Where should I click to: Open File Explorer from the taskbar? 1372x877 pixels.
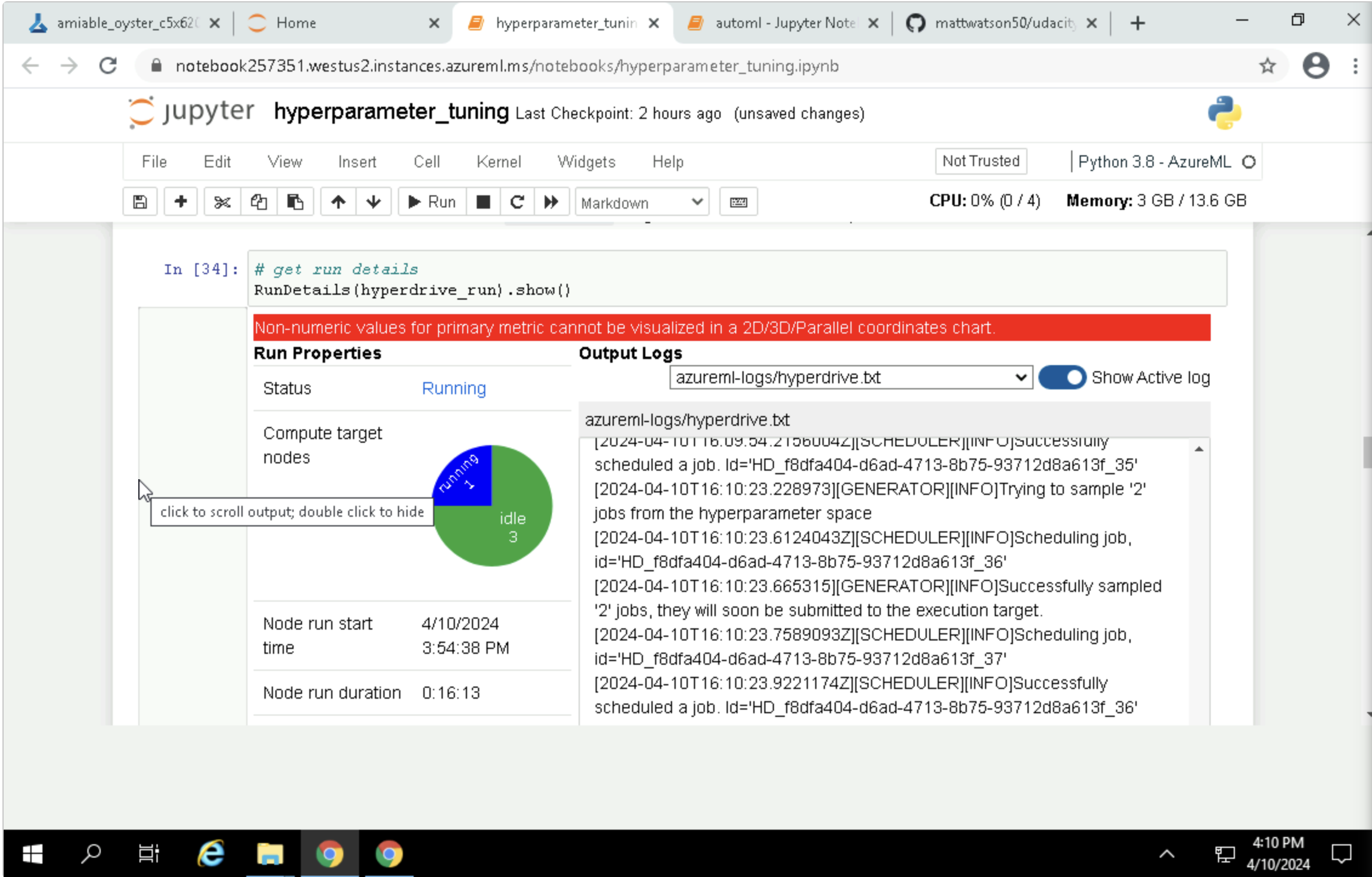click(269, 854)
